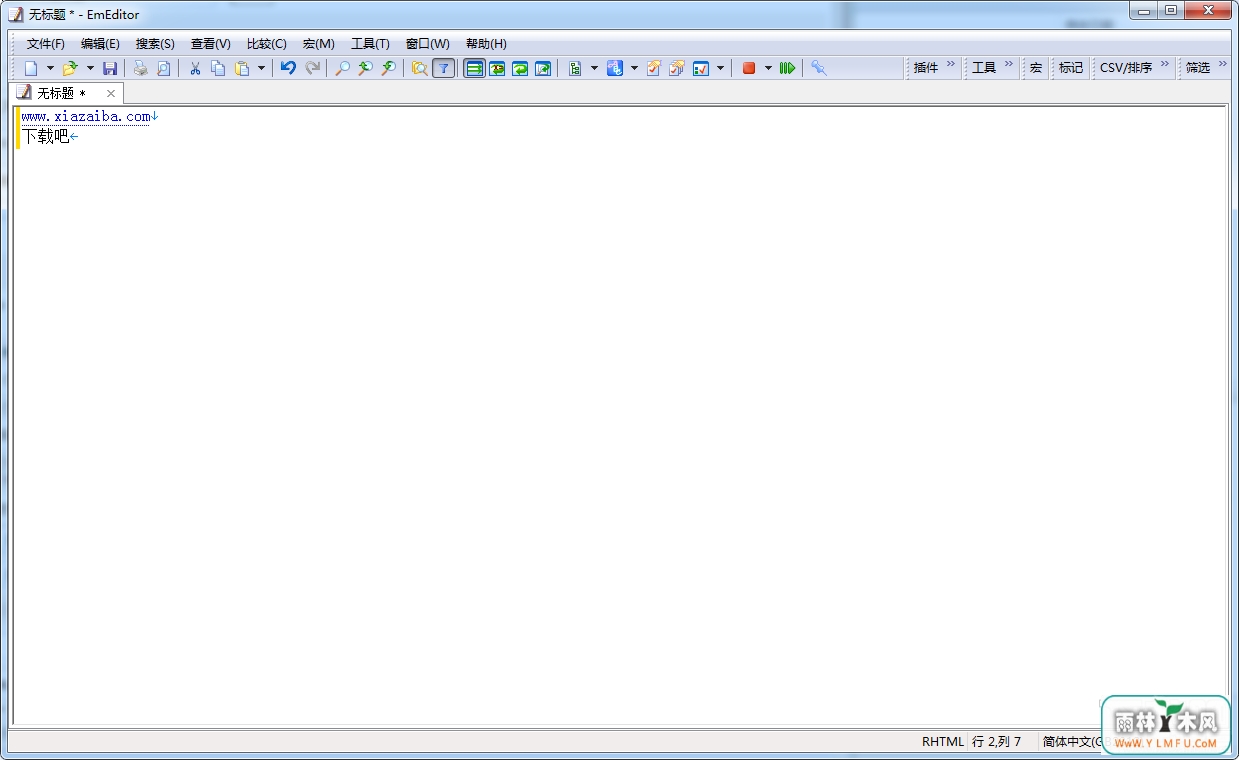This screenshot has width=1239, height=760.
Task: Open the 窗口(W) menu
Action: (428, 44)
